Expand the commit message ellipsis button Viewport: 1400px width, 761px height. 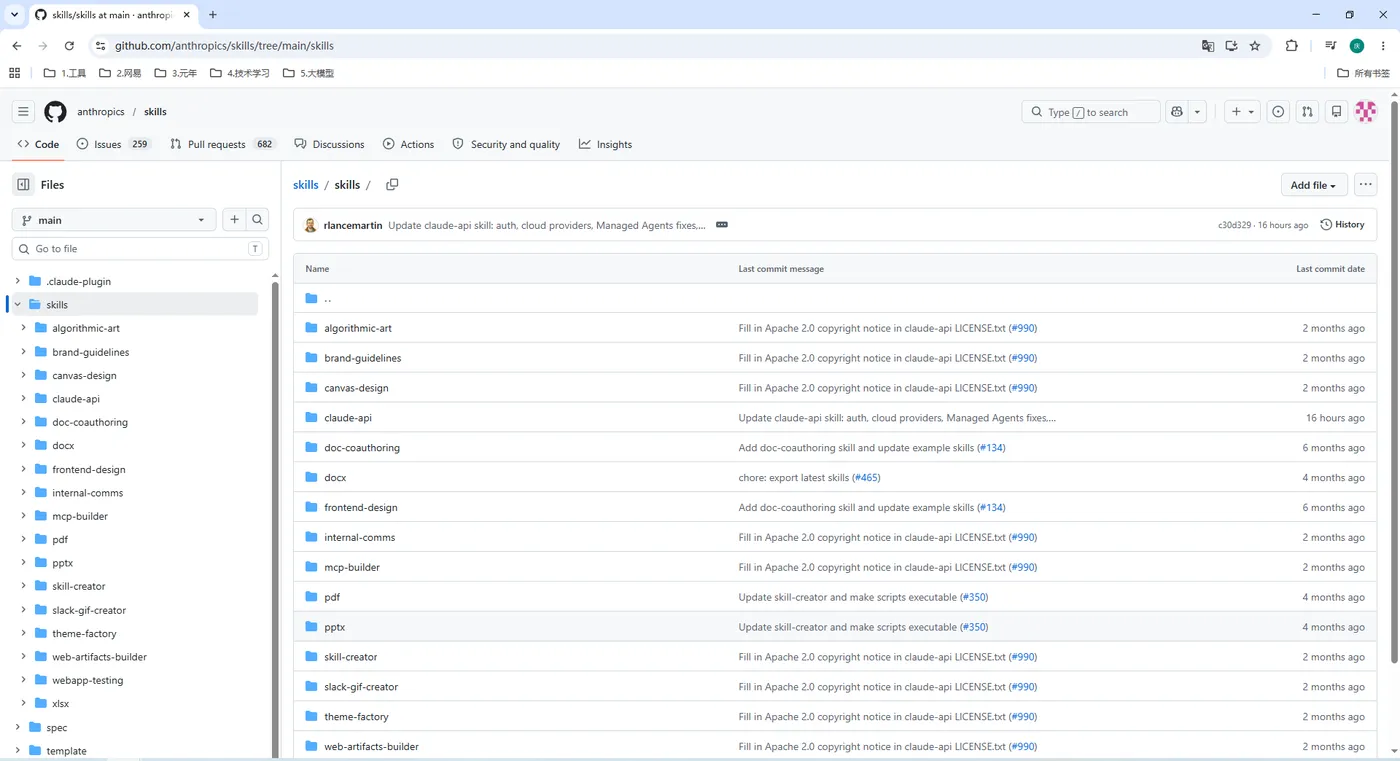click(722, 225)
